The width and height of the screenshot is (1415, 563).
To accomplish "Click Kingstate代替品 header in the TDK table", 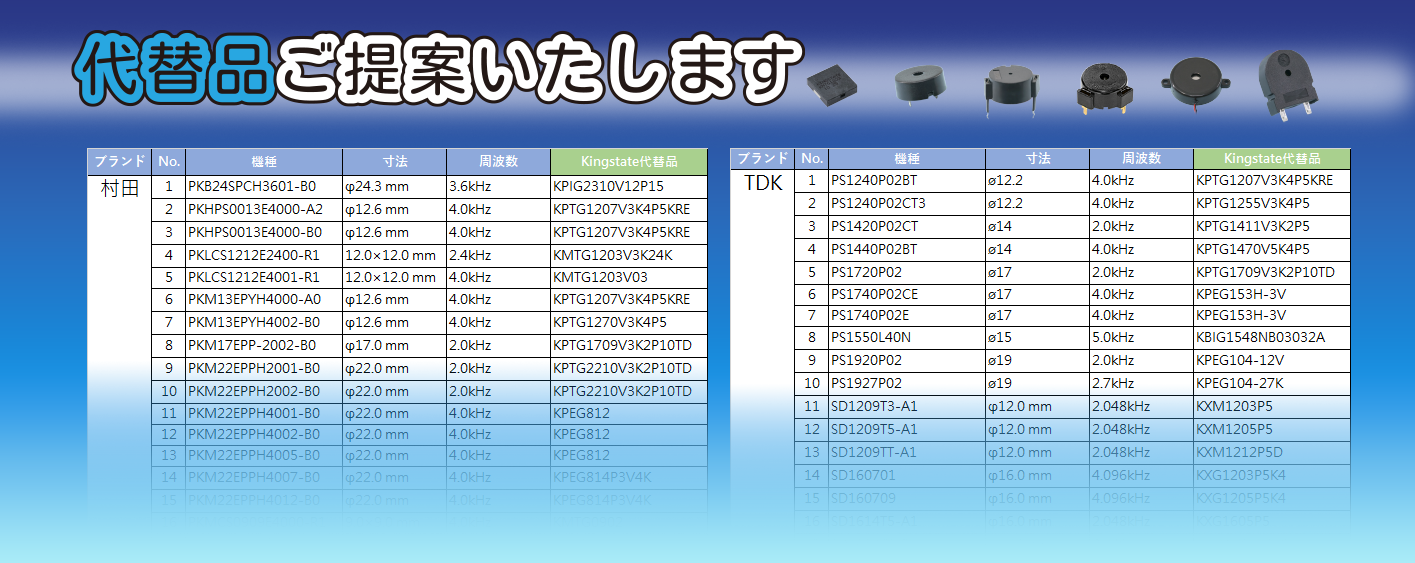I will tap(1271, 159).
